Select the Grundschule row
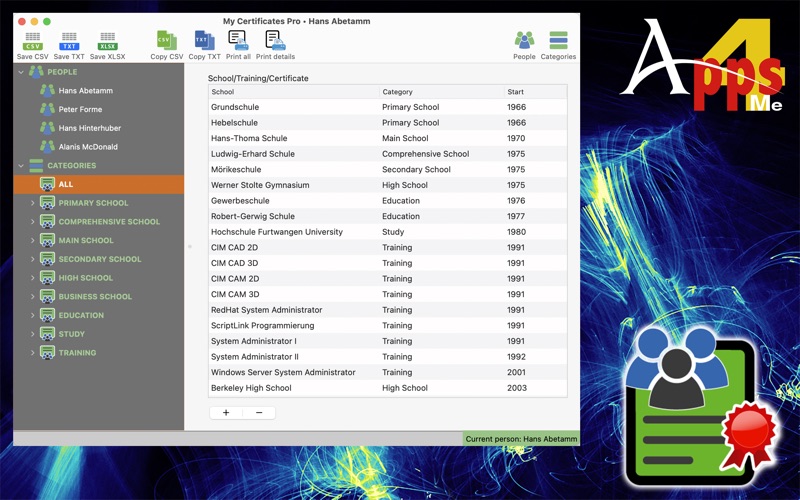The height and width of the screenshot is (500, 800). pos(388,107)
